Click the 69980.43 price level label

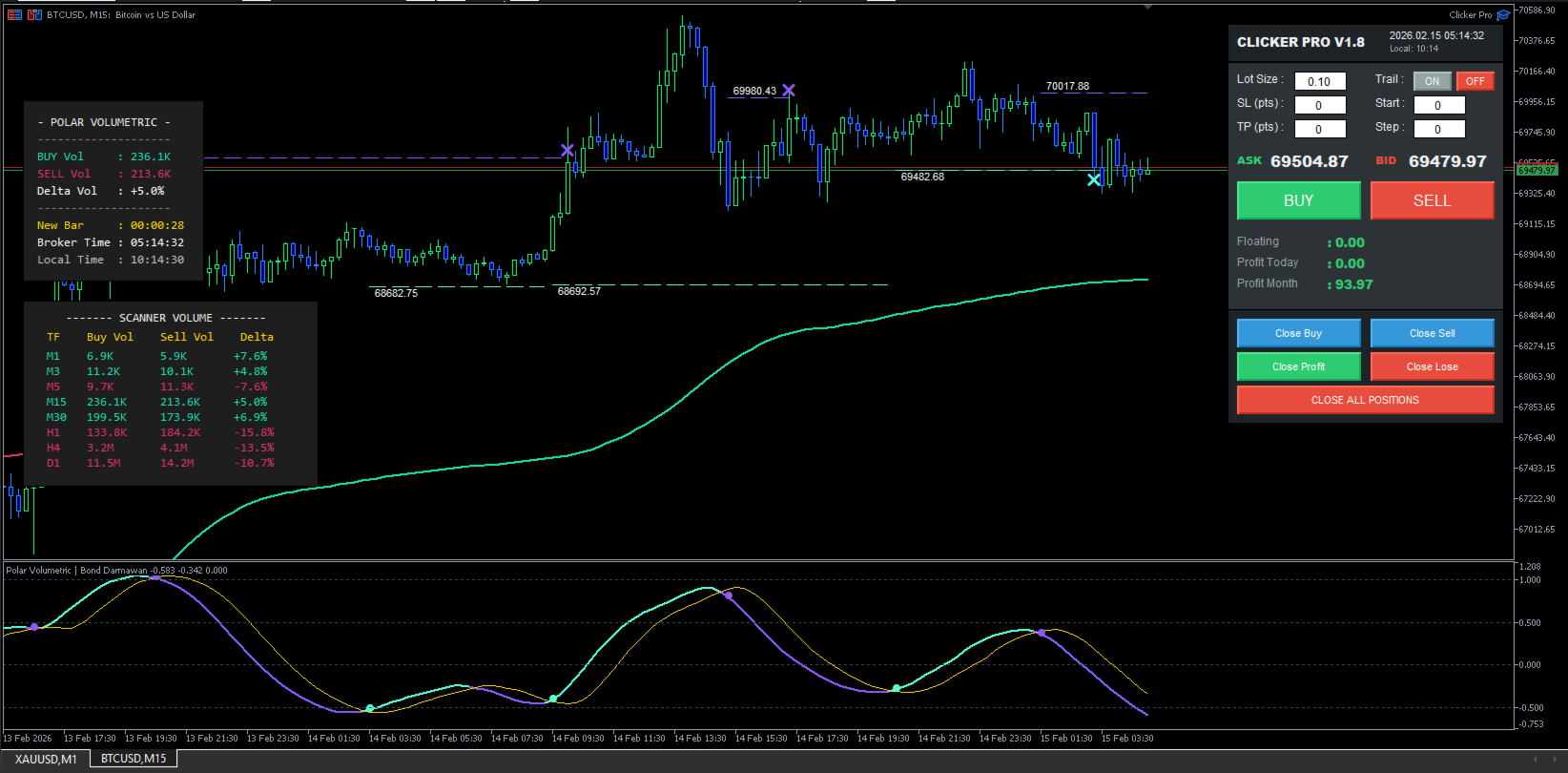(754, 91)
